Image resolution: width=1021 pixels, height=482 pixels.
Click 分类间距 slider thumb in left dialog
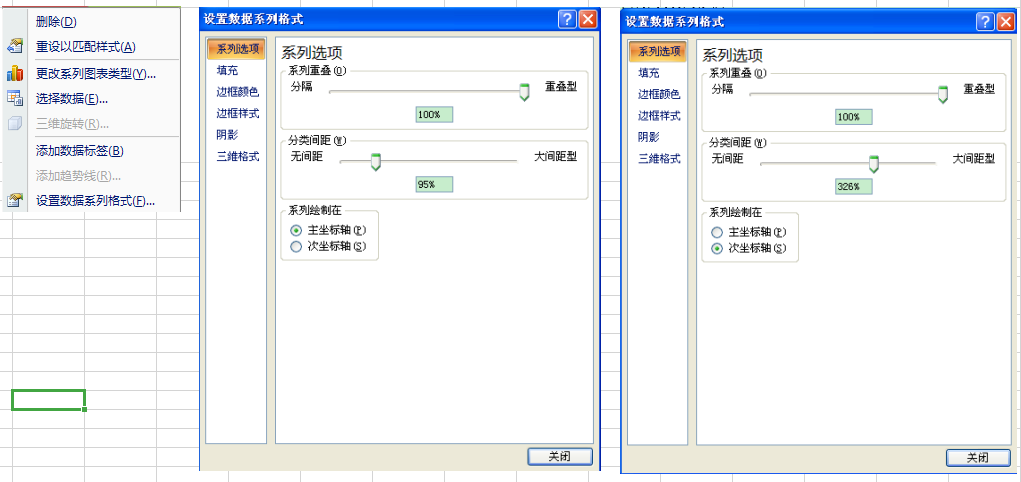point(375,162)
